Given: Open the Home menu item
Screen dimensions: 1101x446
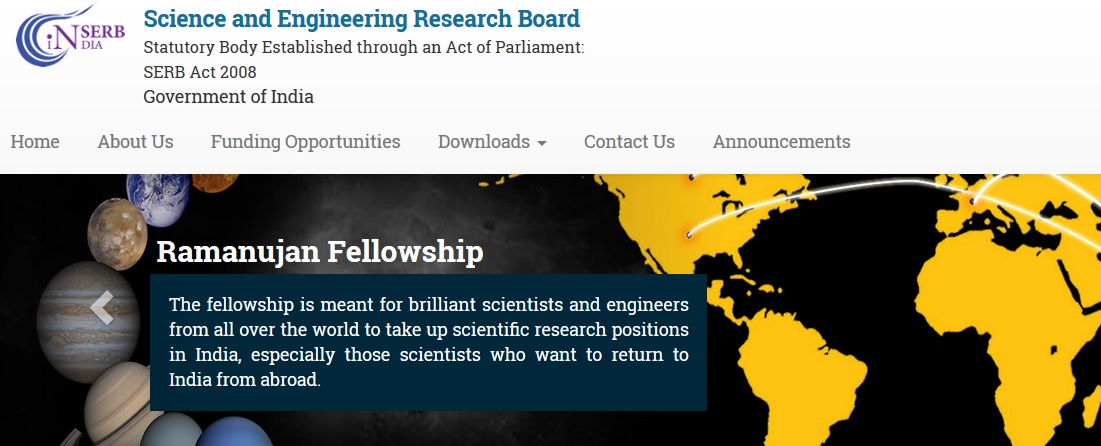Looking at the screenshot, I should coord(35,142).
